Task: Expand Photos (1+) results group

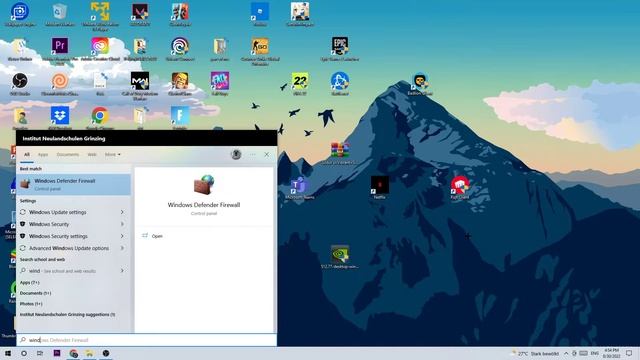Action: tap(31, 304)
